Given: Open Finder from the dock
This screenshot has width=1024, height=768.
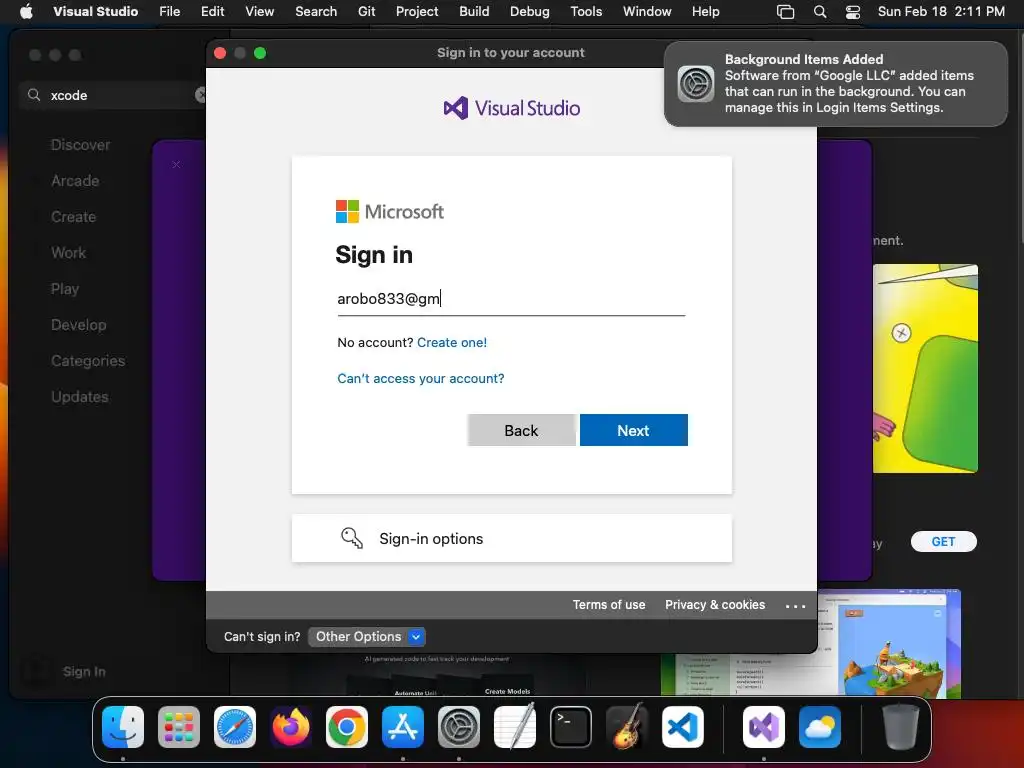Looking at the screenshot, I should coord(123,727).
